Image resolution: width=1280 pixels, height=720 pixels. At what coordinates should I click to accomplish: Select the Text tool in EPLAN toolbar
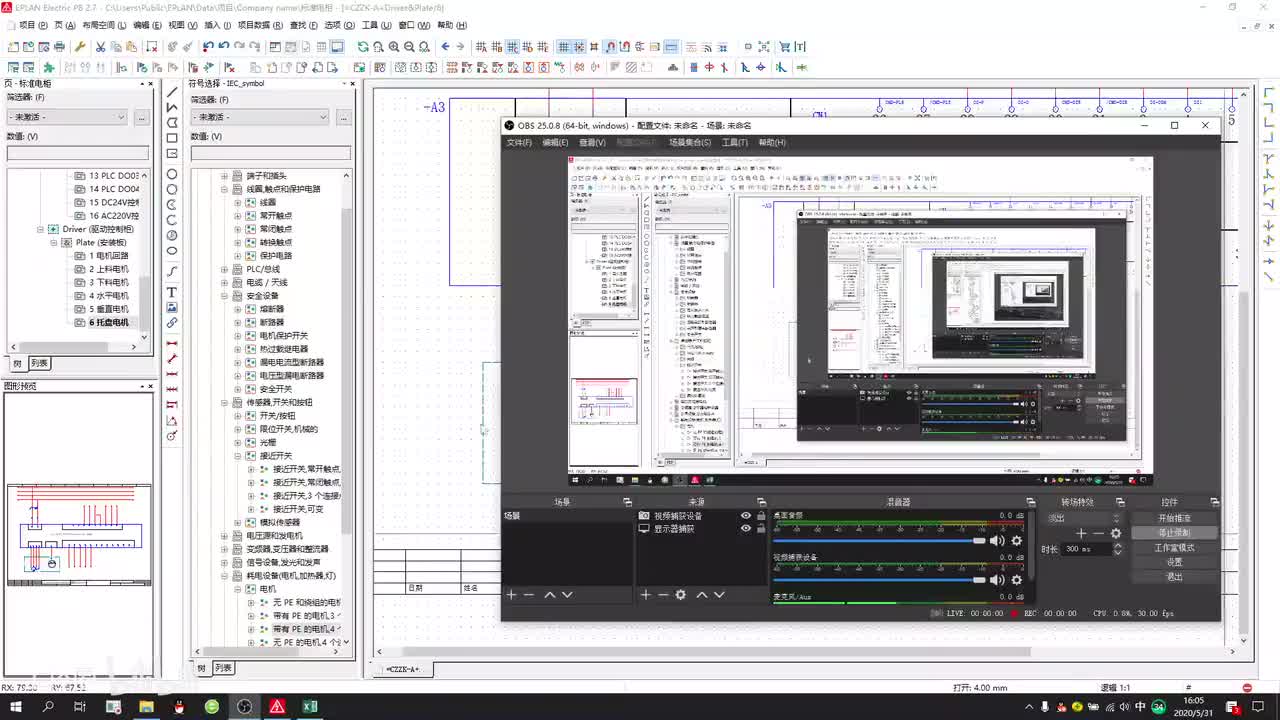[x=172, y=292]
